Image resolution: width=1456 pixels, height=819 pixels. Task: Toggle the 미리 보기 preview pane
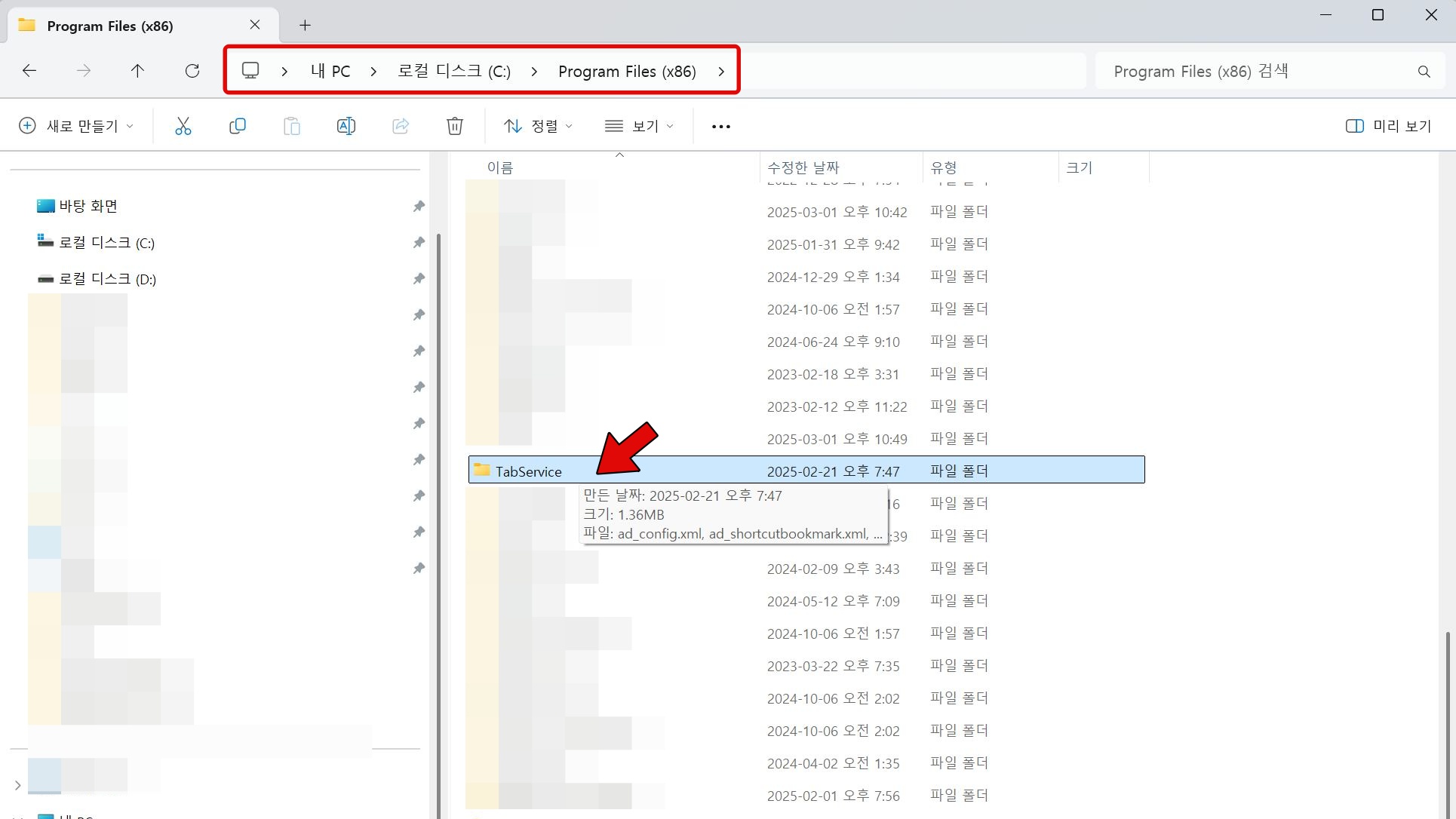coord(1388,126)
